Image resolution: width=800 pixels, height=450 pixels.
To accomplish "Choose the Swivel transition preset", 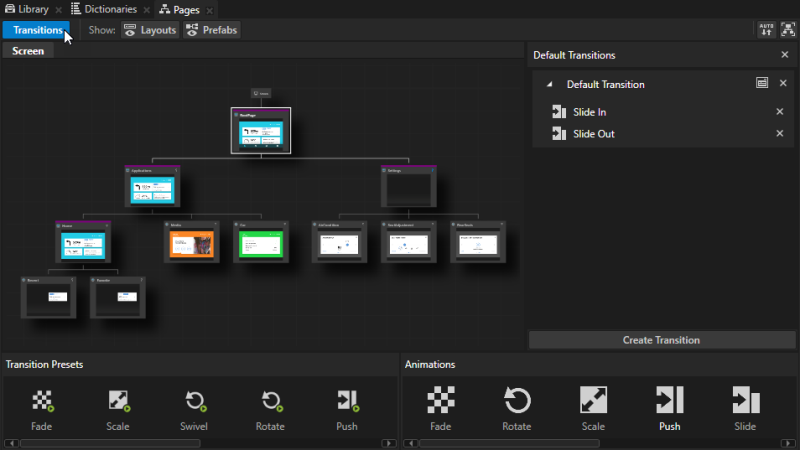I will pos(194,409).
